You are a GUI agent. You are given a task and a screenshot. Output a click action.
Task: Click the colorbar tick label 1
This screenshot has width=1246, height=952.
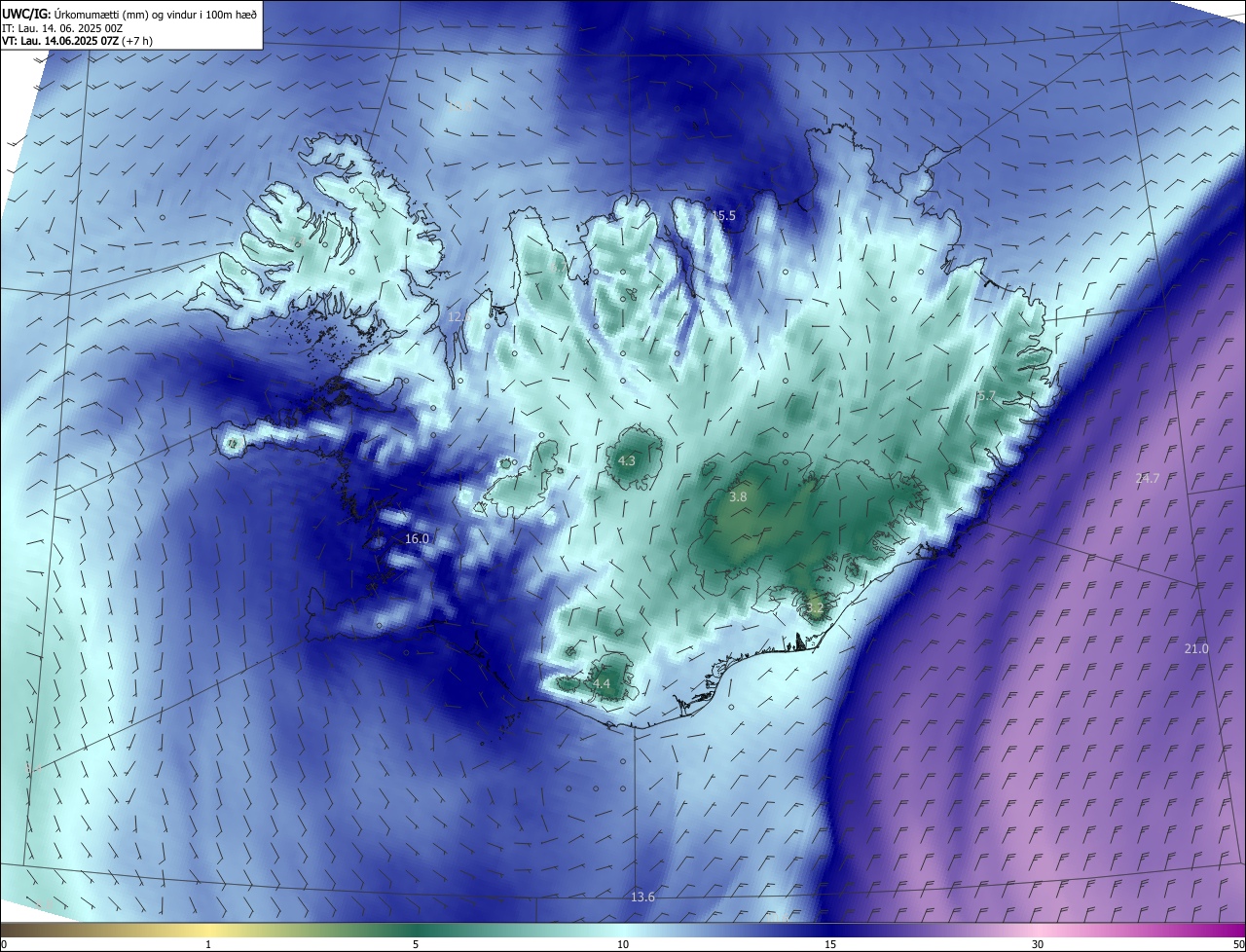[208, 944]
